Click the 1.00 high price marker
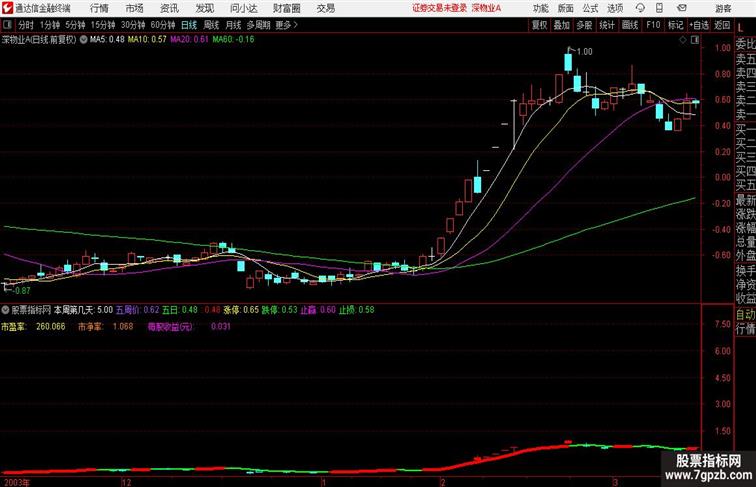Image resolution: width=756 pixels, height=487 pixels. tap(585, 52)
